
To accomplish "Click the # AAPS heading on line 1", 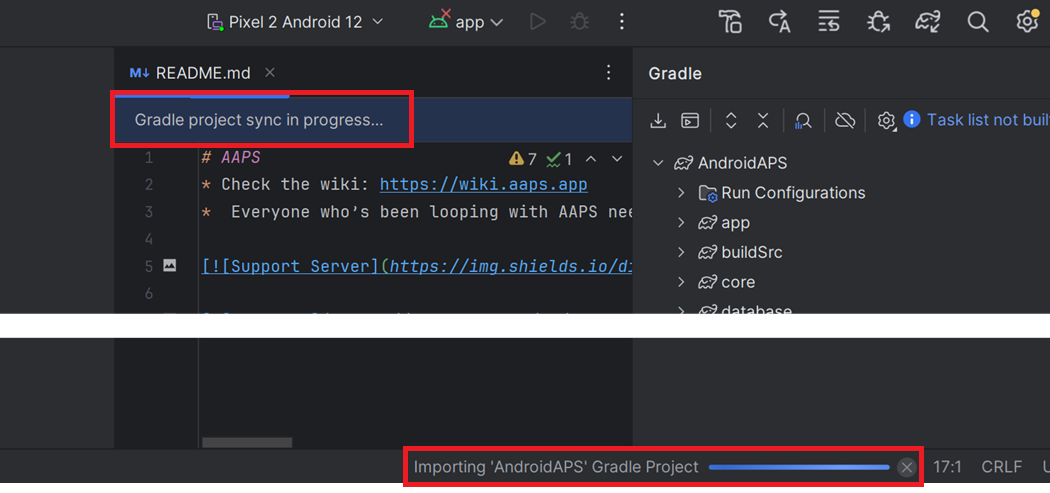I will click(x=230, y=158).
